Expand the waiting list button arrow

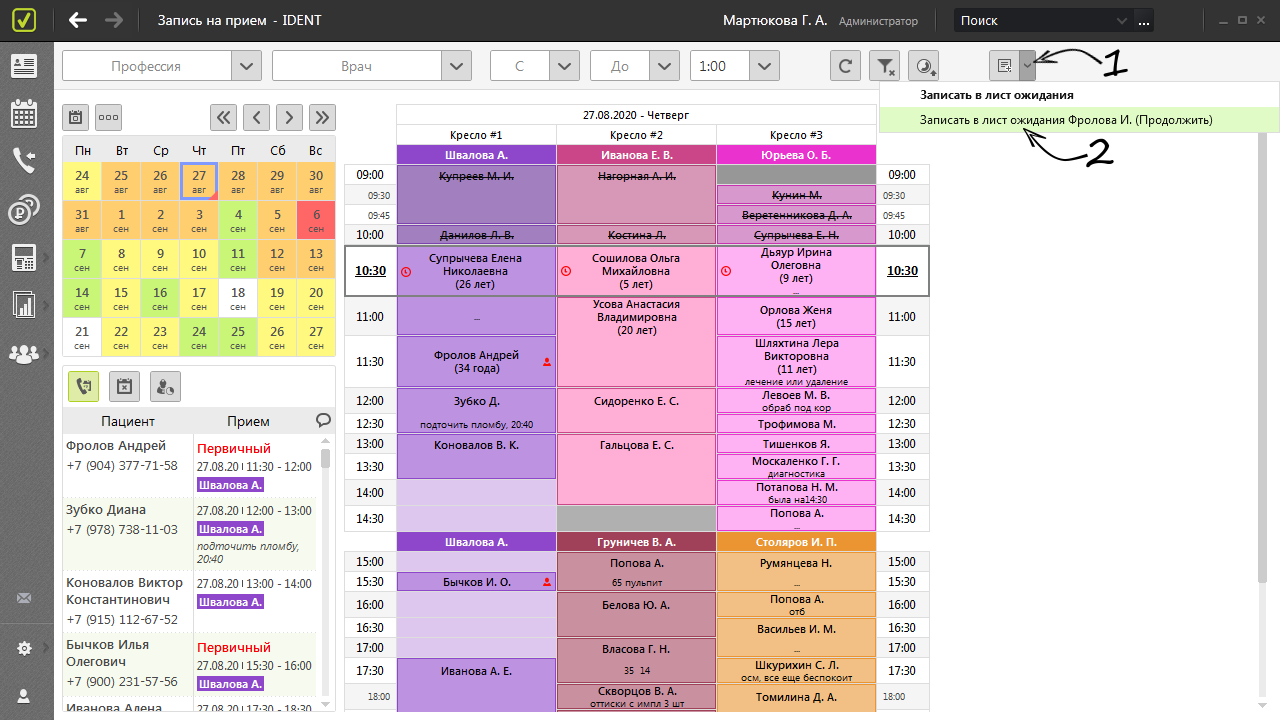pos(1027,66)
